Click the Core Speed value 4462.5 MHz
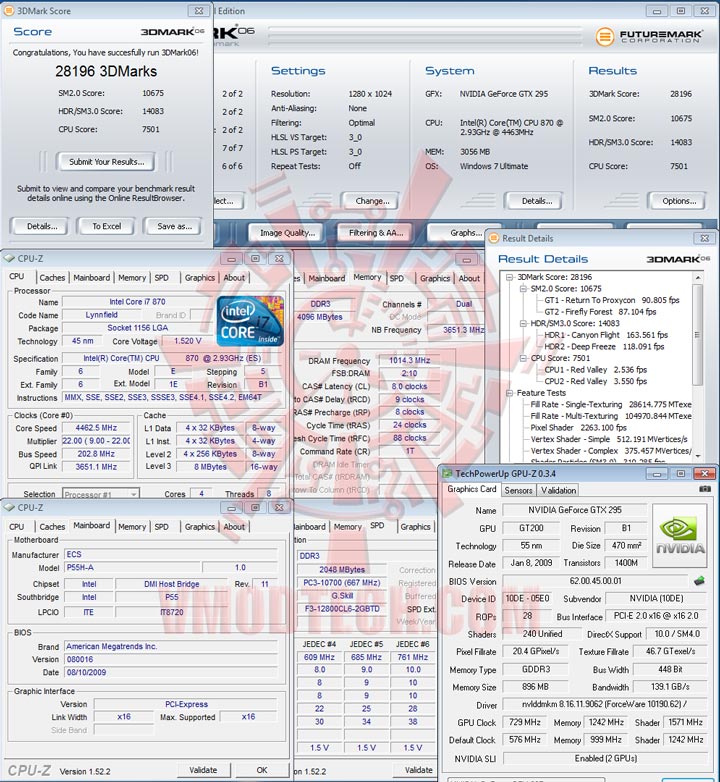 96,428
